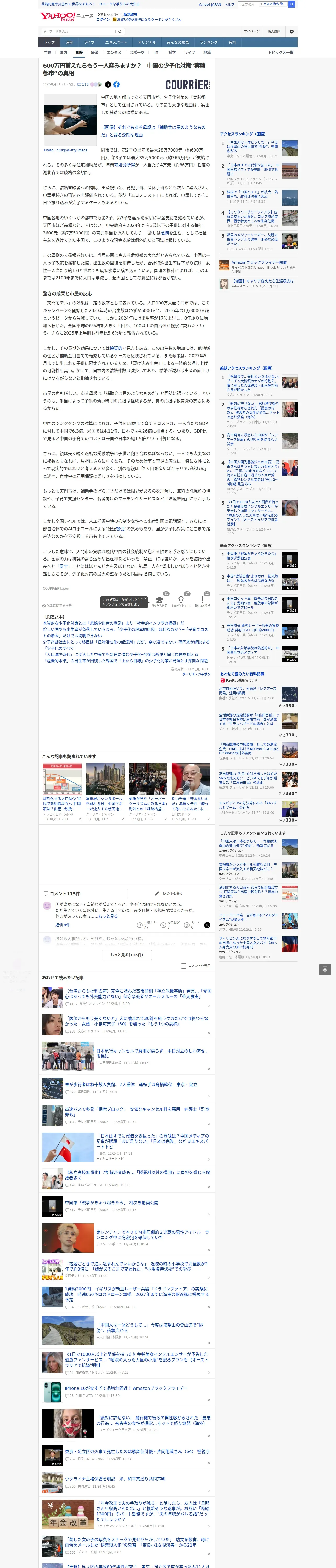Click the 購入履歴 button
This screenshot has width=336, height=1568.
[274, 31]
